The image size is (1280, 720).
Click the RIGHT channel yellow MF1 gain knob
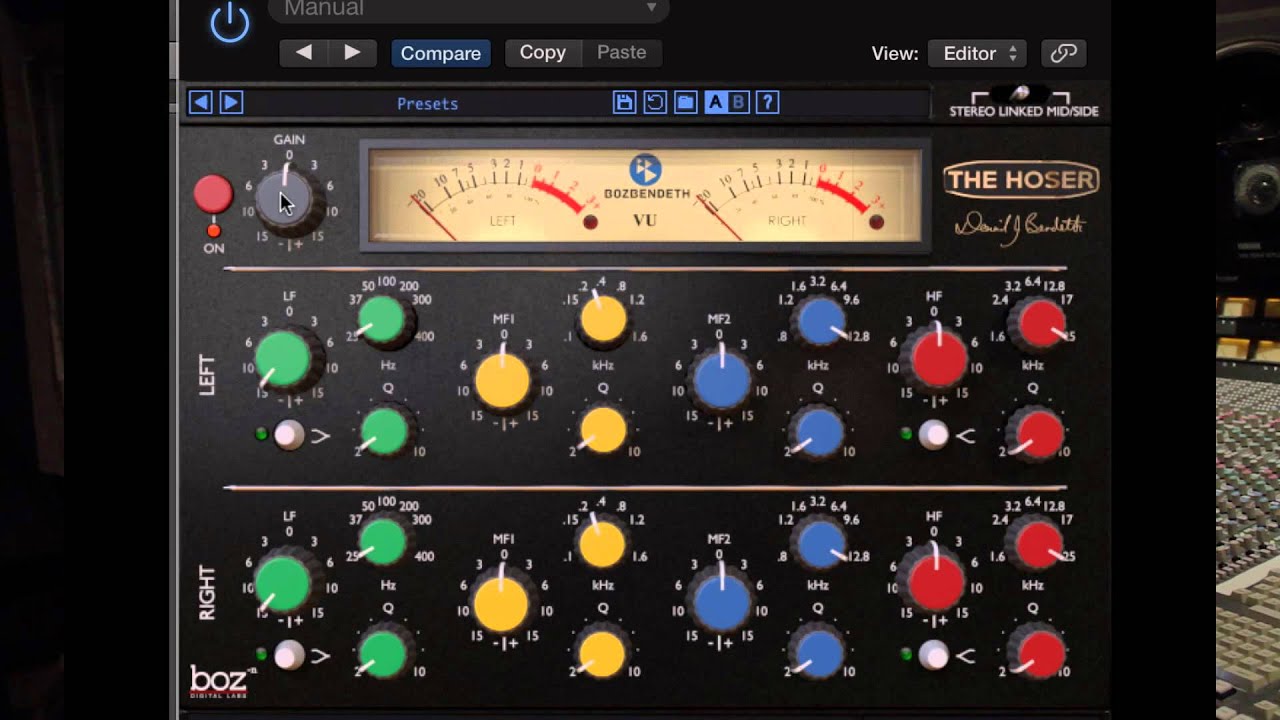click(x=502, y=603)
